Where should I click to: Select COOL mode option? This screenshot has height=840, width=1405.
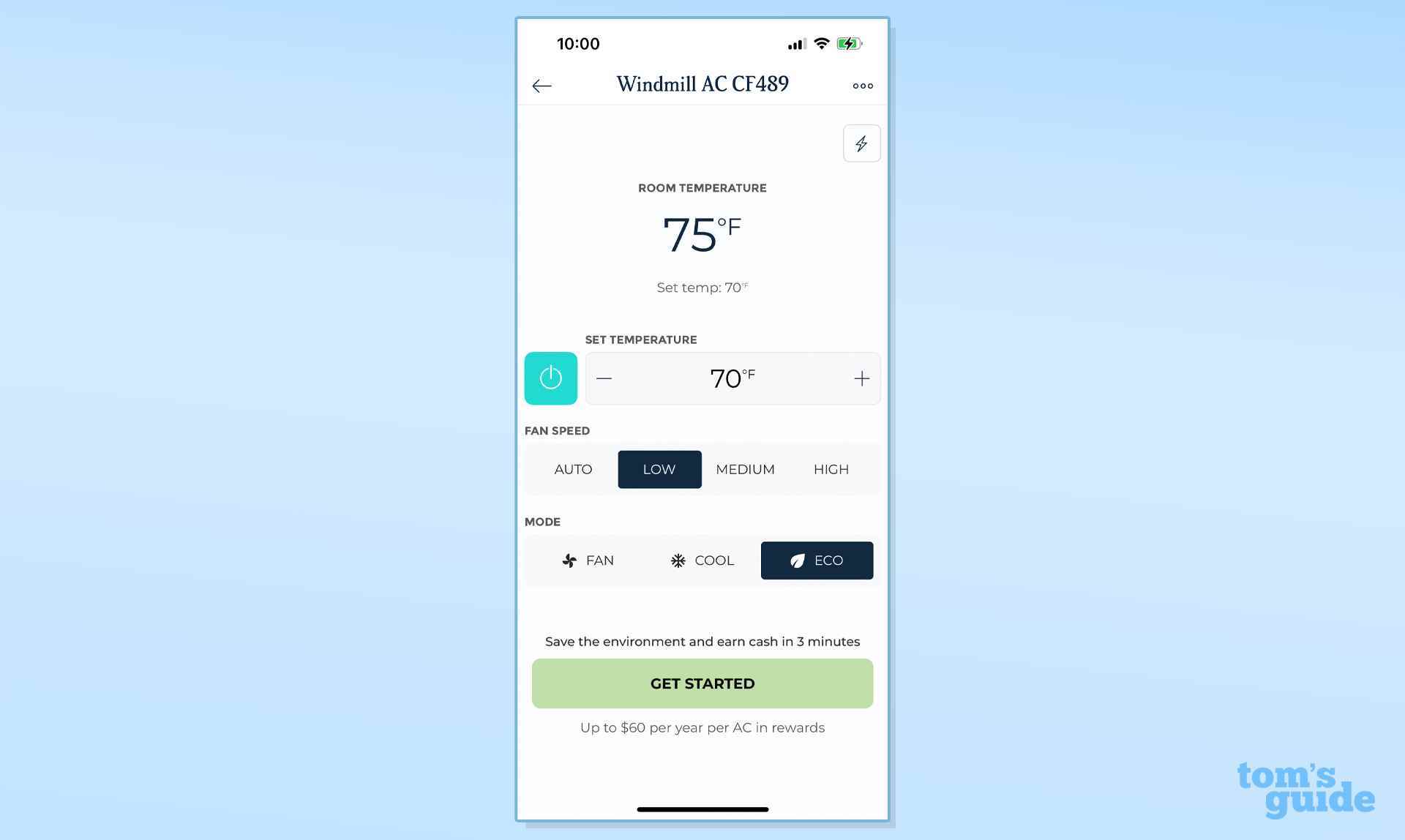point(702,560)
